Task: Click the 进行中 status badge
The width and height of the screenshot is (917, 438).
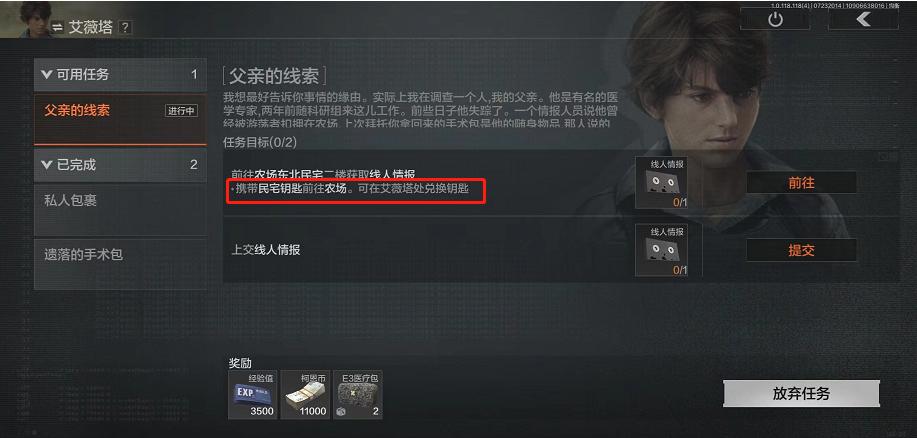Action: (181, 111)
